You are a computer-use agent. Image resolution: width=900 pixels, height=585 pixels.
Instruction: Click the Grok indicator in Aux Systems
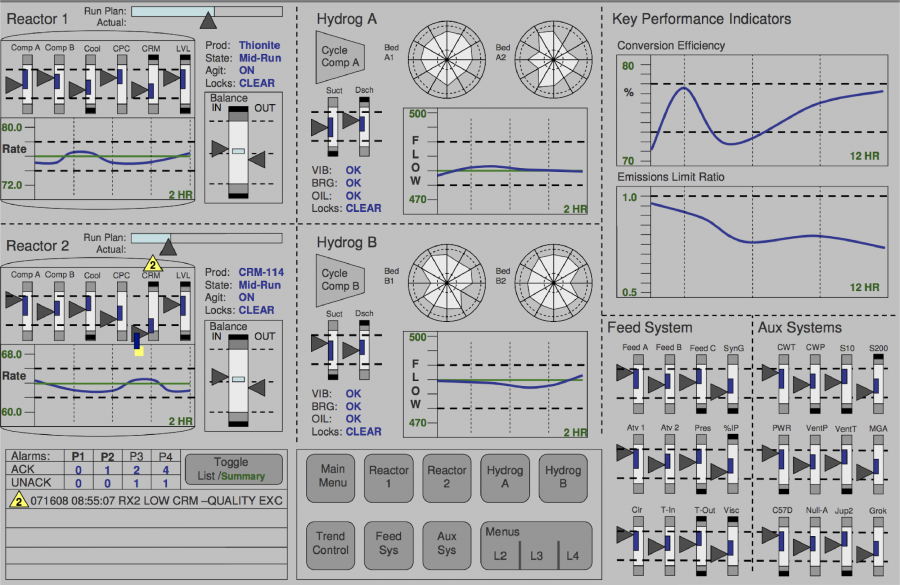pyautogui.click(x=877, y=545)
